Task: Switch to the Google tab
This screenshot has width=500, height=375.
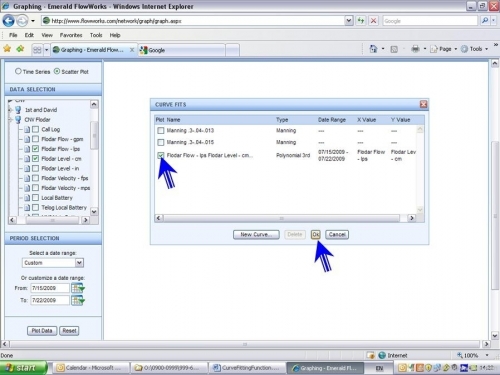Action: [x=182, y=50]
